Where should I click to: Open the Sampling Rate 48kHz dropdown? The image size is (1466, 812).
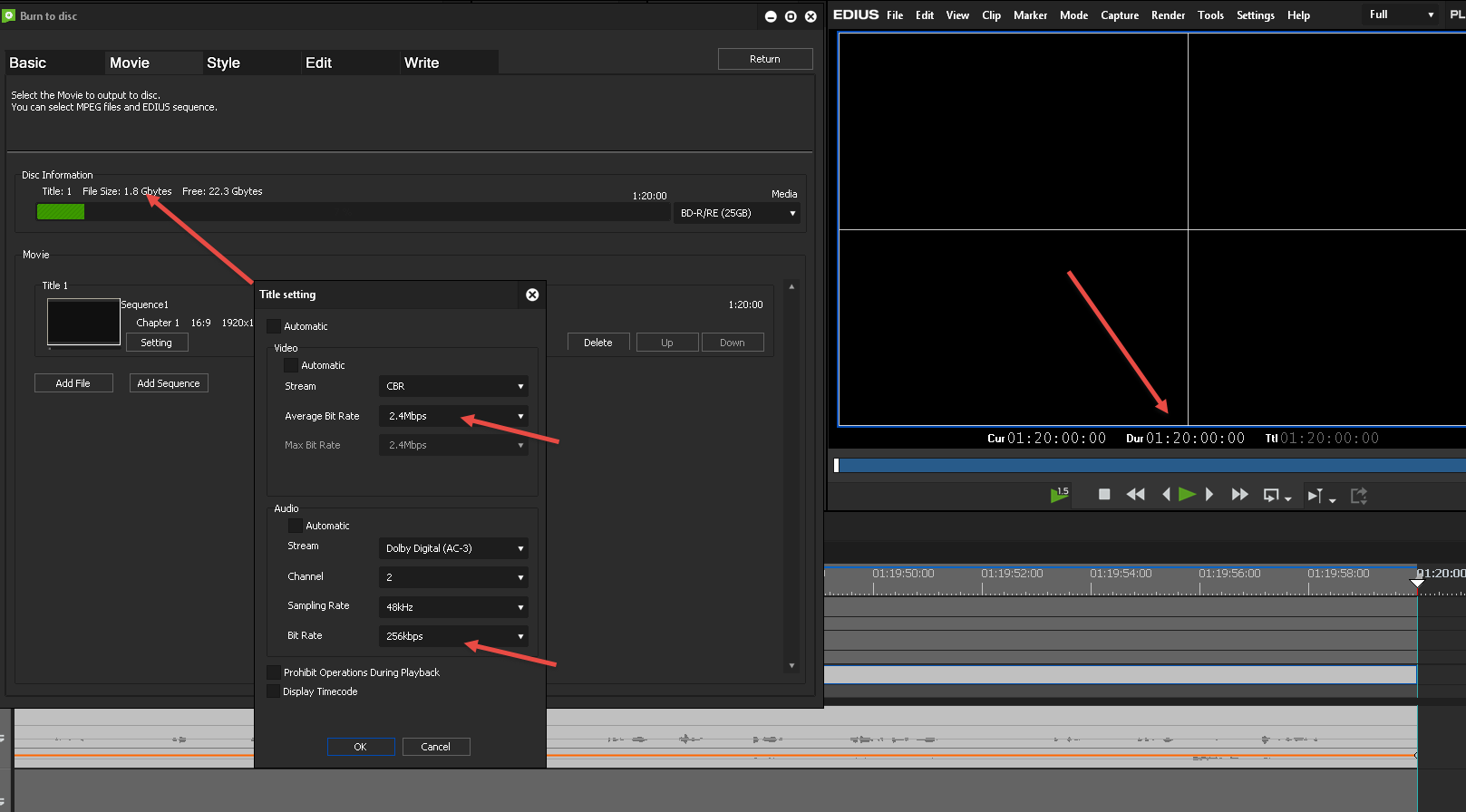click(453, 607)
